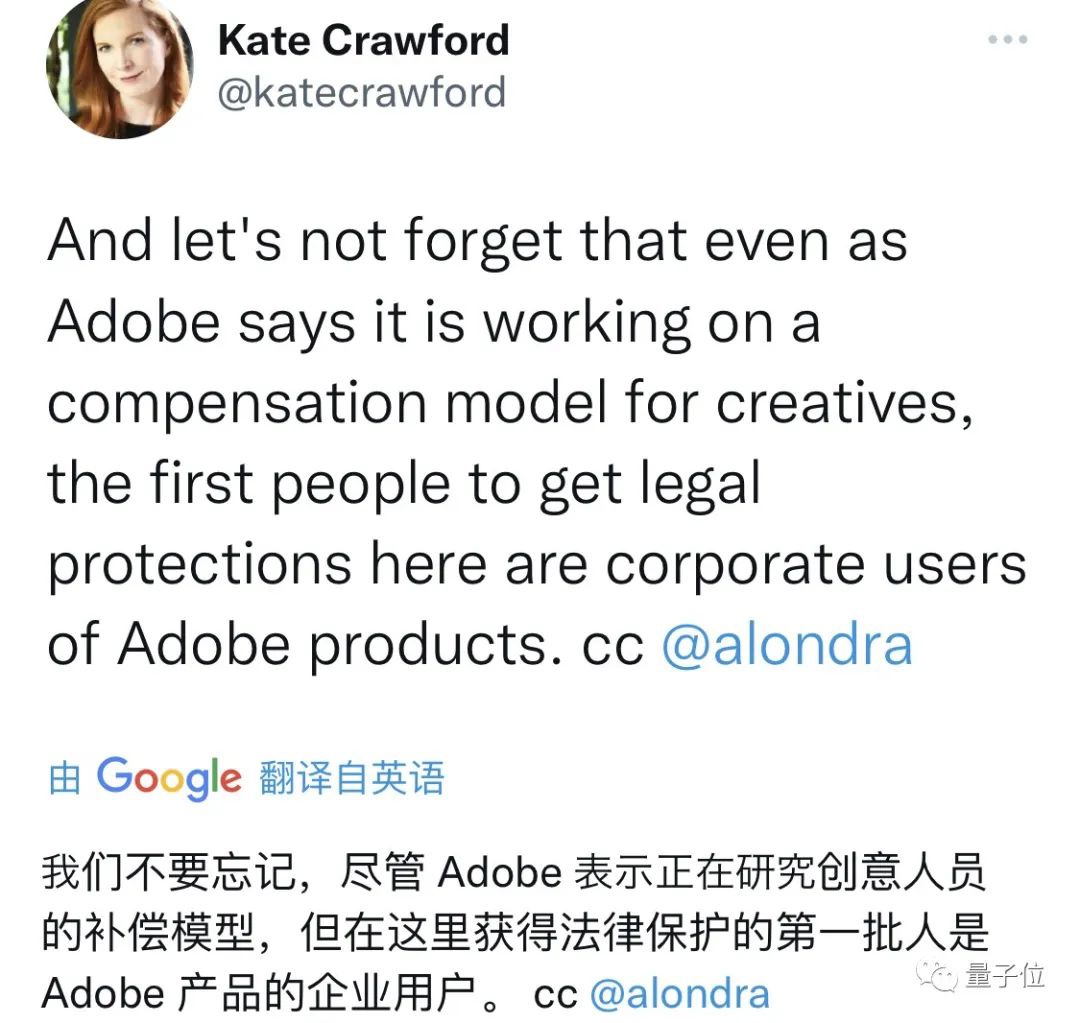1080x1023 pixels.
Task: Click the Google logo in translation credit
Action: 169,778
